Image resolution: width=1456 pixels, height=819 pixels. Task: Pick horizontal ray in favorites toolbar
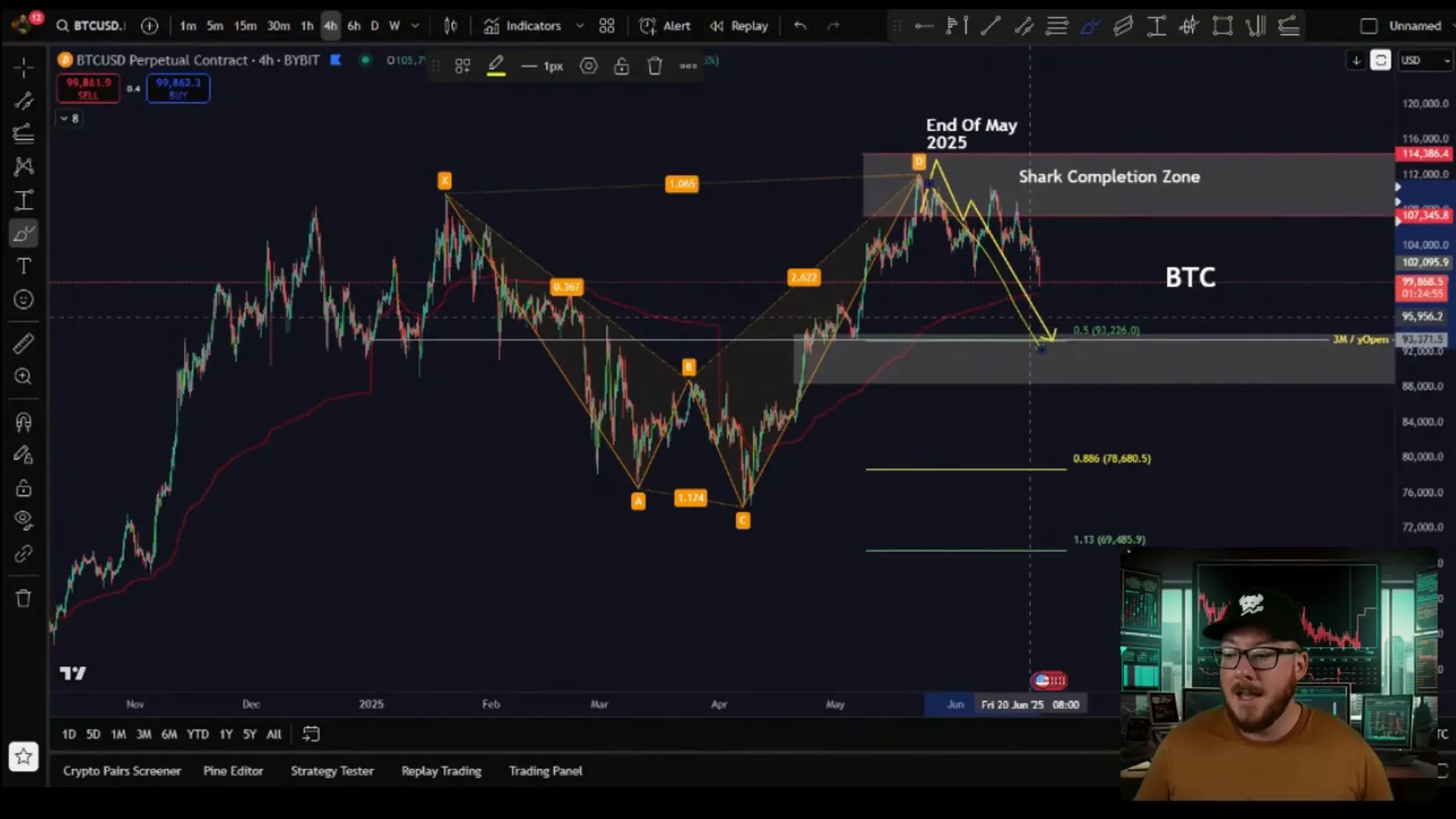pos(924,26)
